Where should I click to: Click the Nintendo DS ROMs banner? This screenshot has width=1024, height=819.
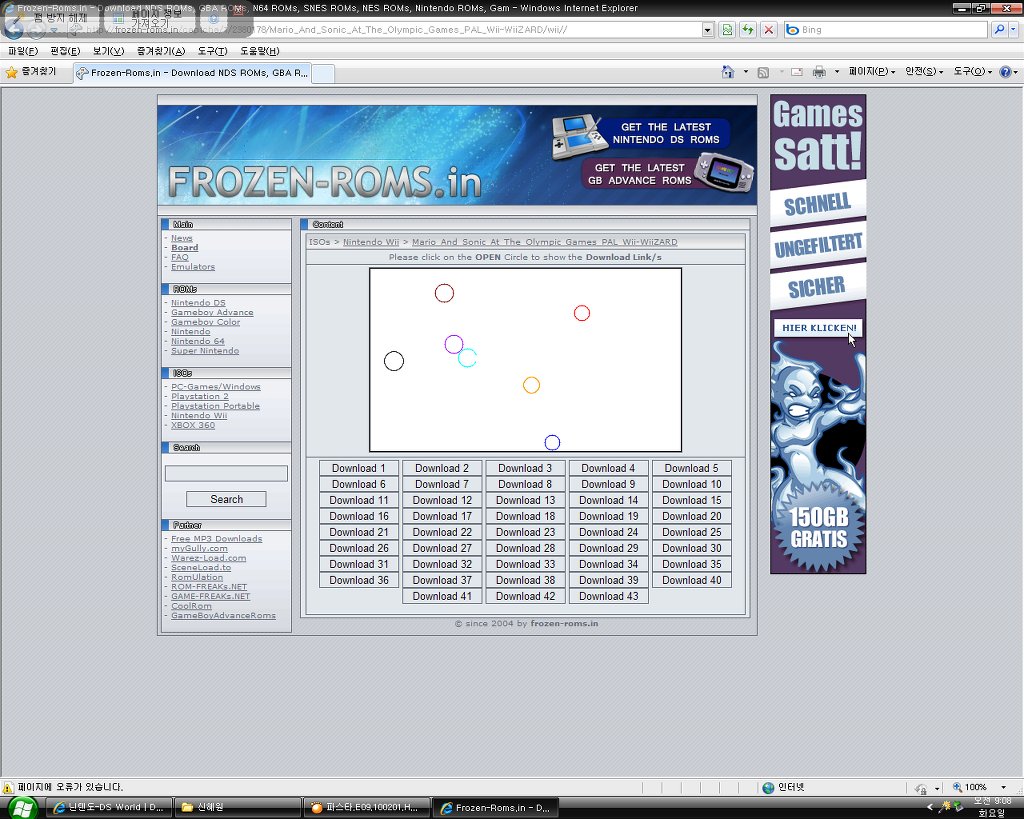(x=640, y=135)
